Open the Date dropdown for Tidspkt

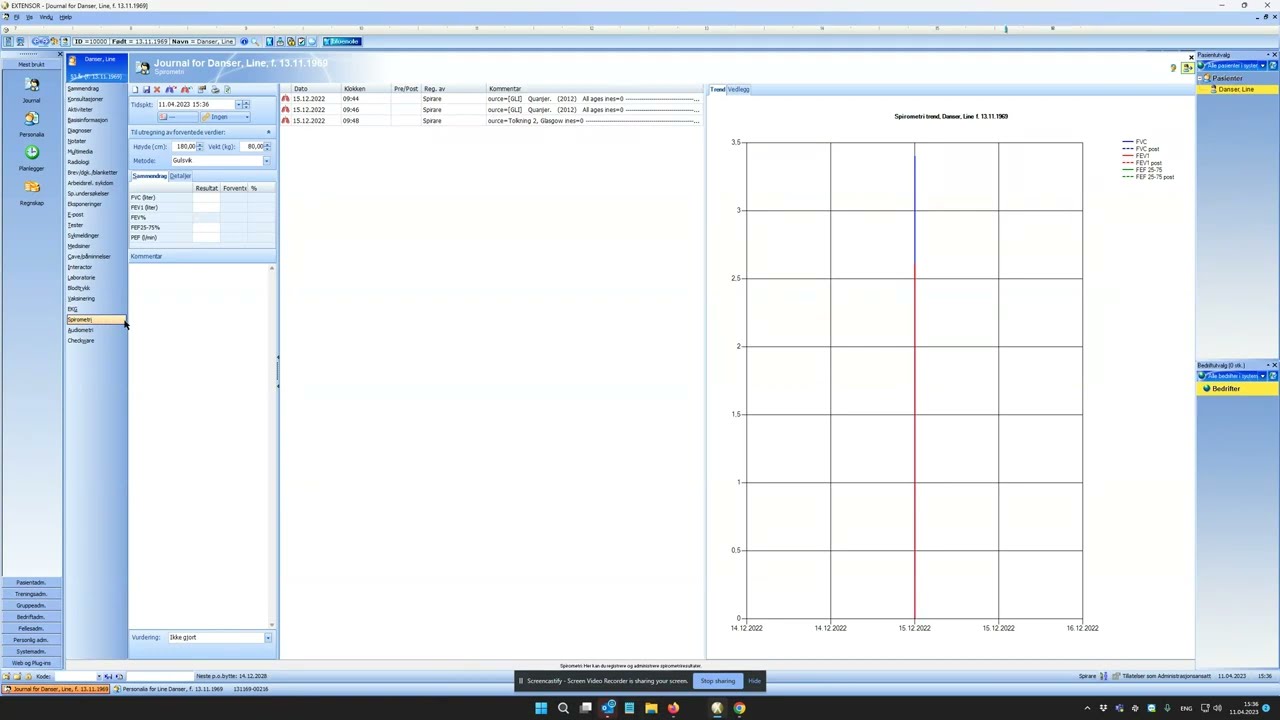pos(238,105)
